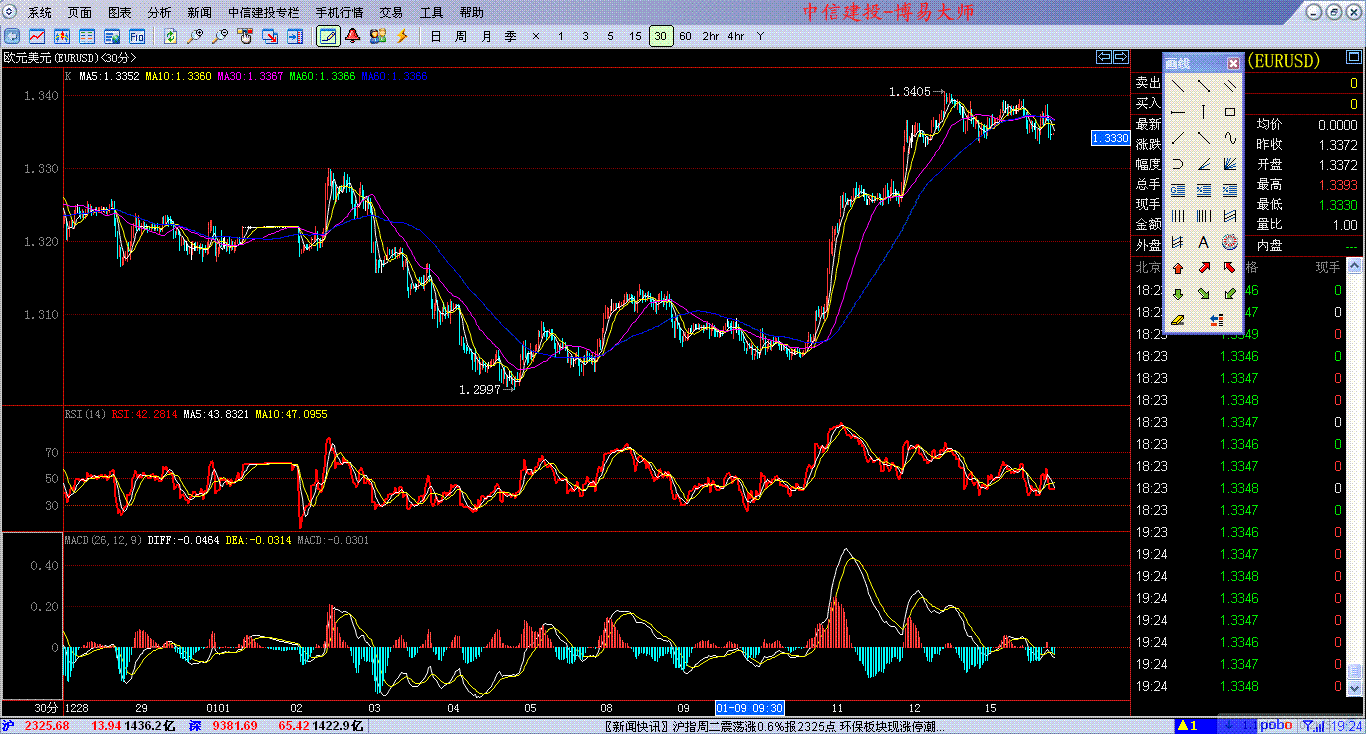Select the parallel lines channel tool
This screenshot has width=1366, height=734.
coord(1230,86)
